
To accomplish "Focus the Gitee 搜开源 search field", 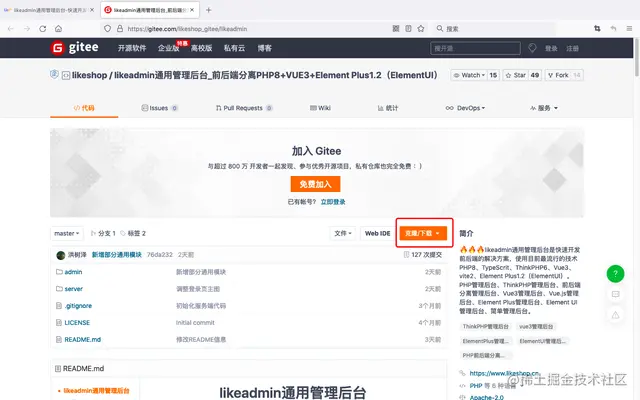I will point(476,48).
